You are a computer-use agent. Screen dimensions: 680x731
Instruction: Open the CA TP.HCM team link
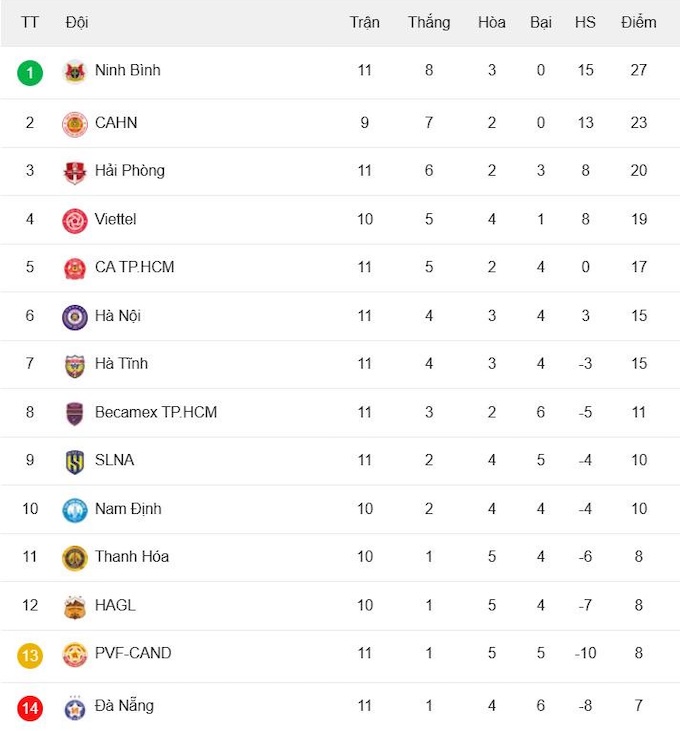tap(134, 267)
